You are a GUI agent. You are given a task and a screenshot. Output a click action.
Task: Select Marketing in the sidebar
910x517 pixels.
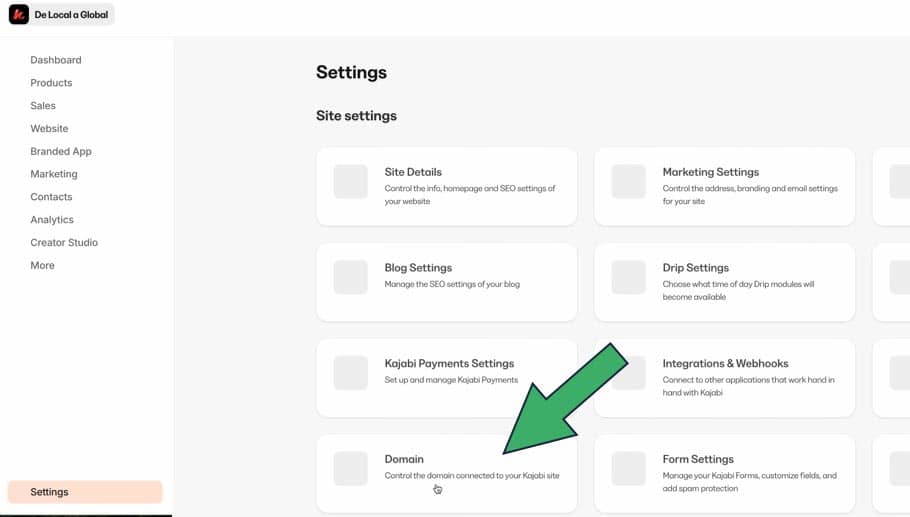pos(54,174)
